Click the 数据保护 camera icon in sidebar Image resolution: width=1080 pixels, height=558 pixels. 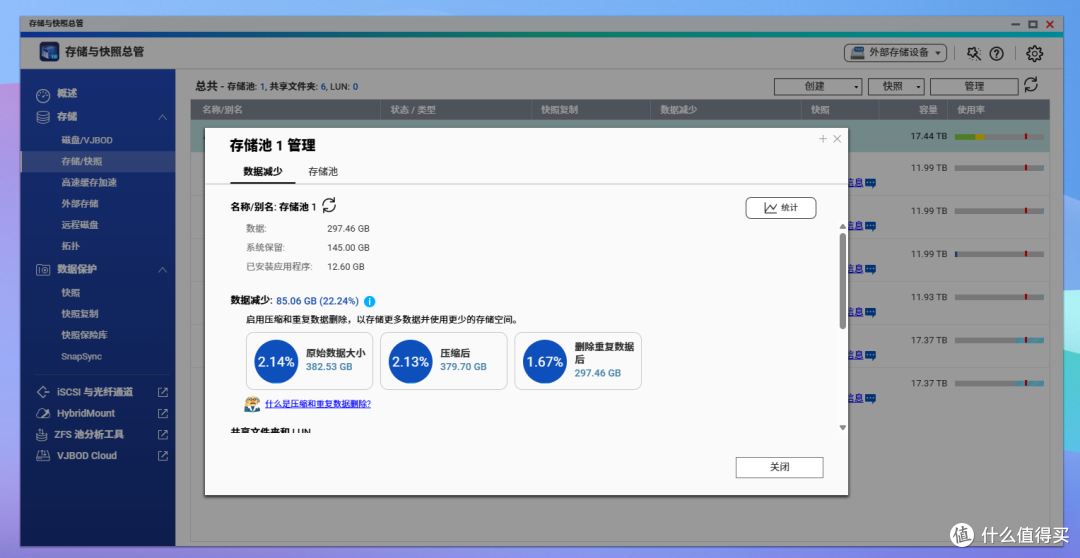point(43,270)
